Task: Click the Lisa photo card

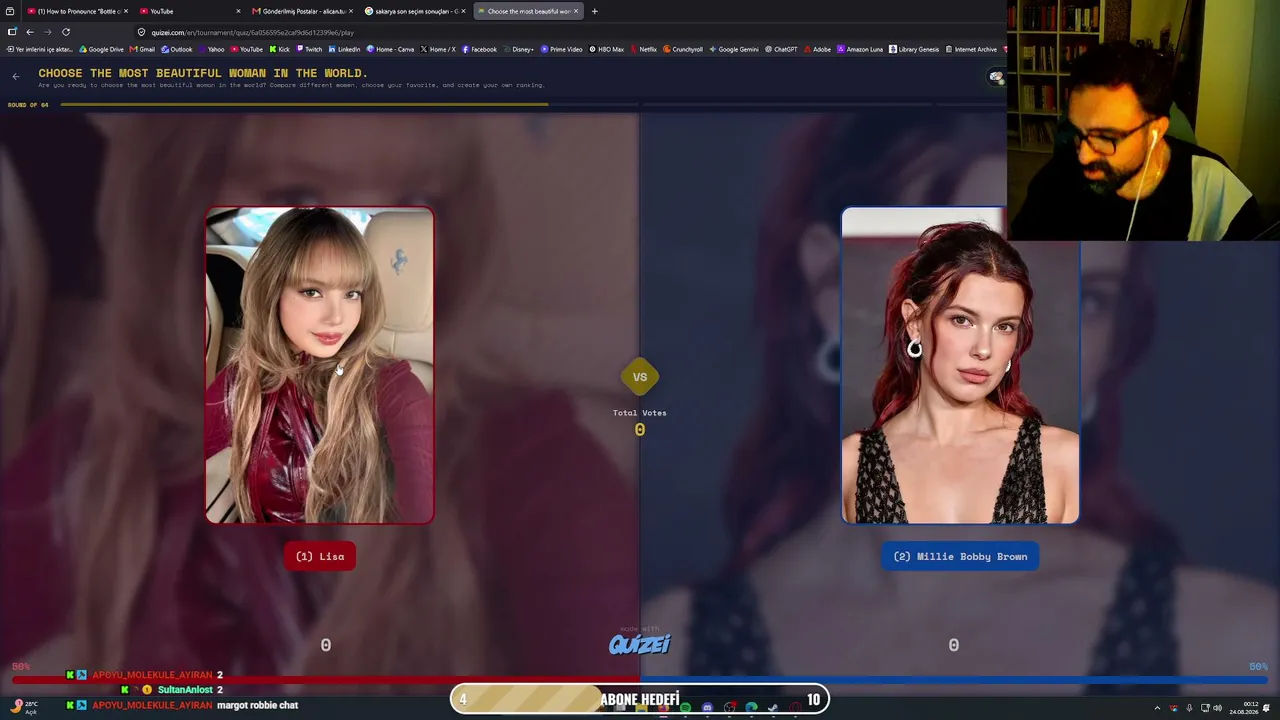Action: coord(320,366)
